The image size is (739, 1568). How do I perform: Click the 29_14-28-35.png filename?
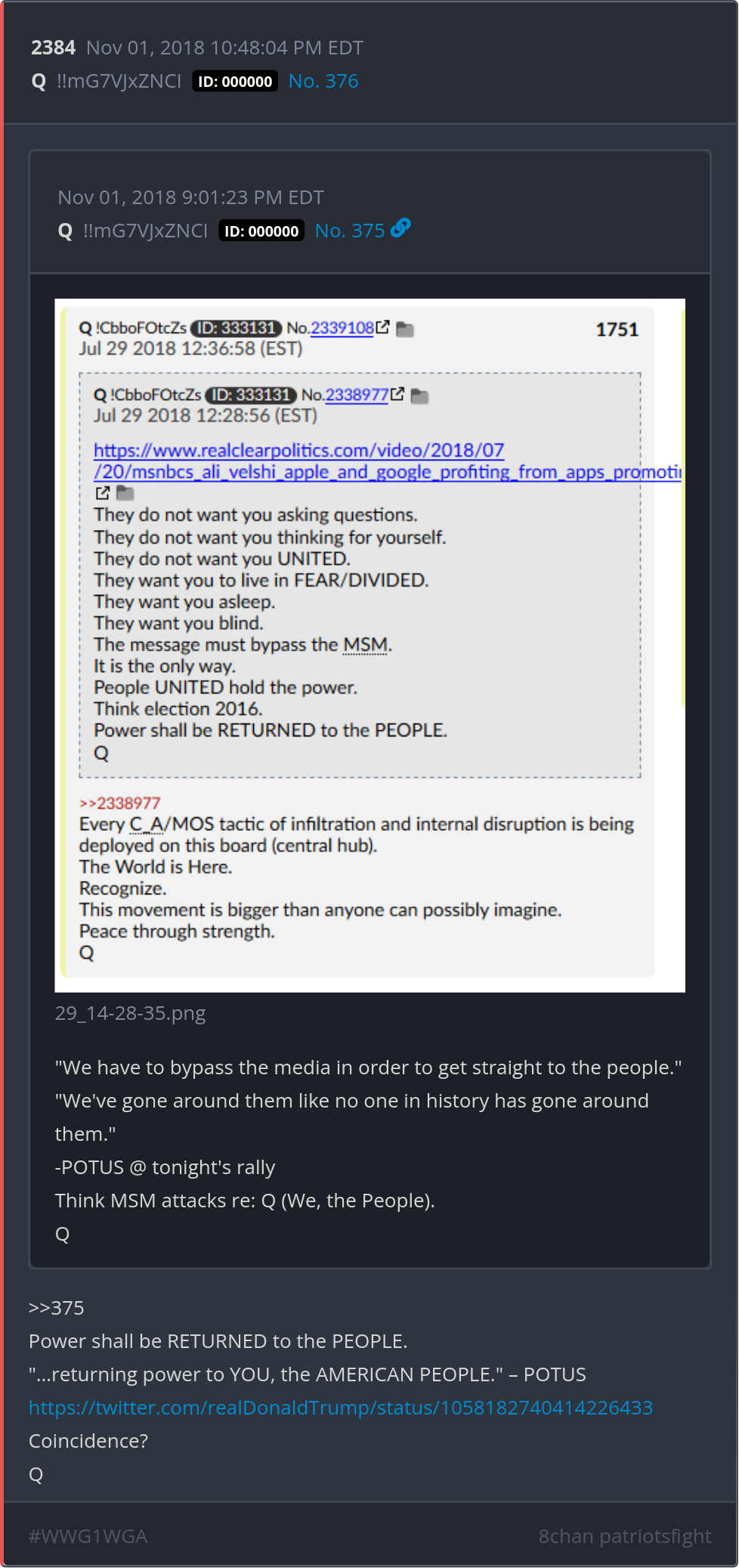130,1013
